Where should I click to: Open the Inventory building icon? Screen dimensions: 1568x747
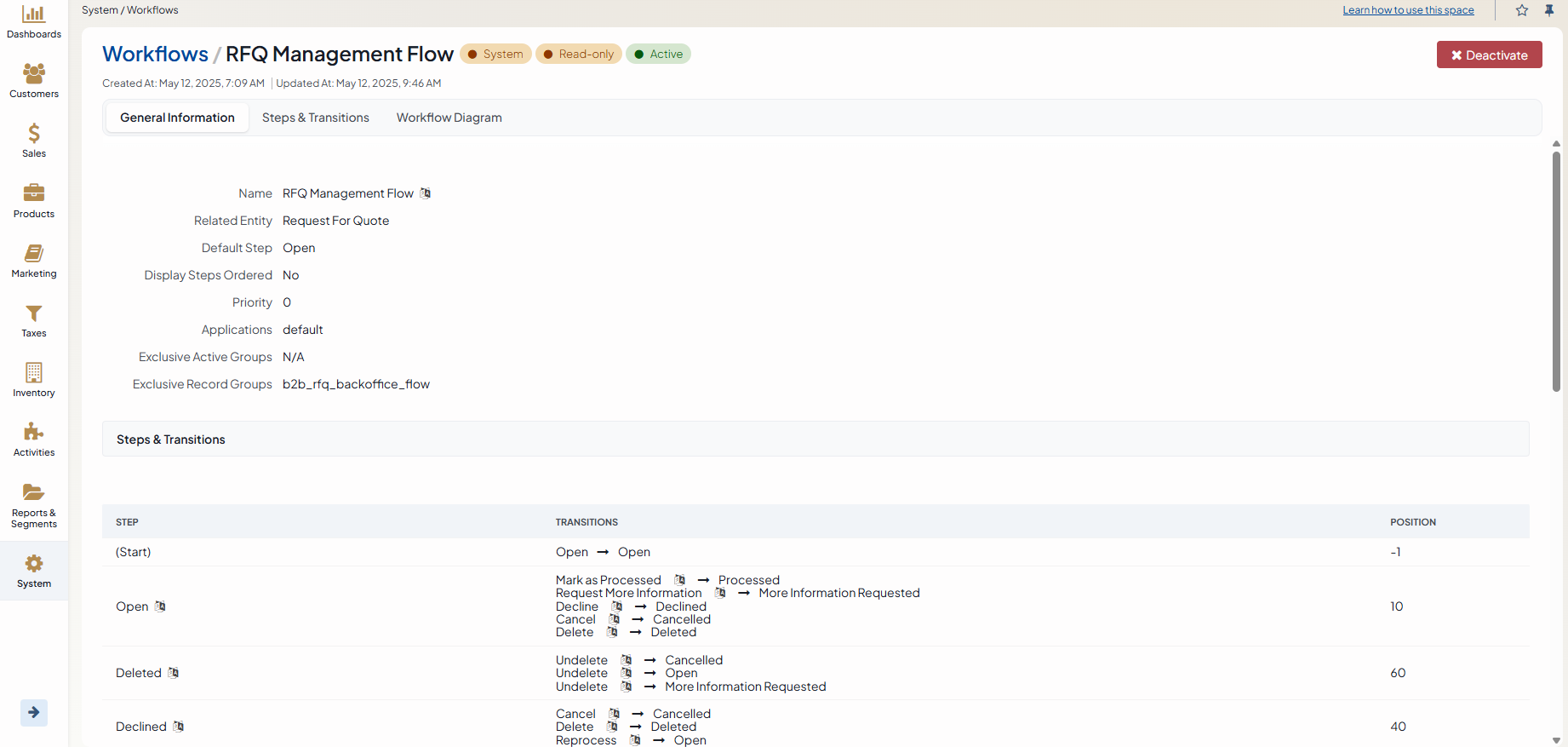[x=34, y=373]
